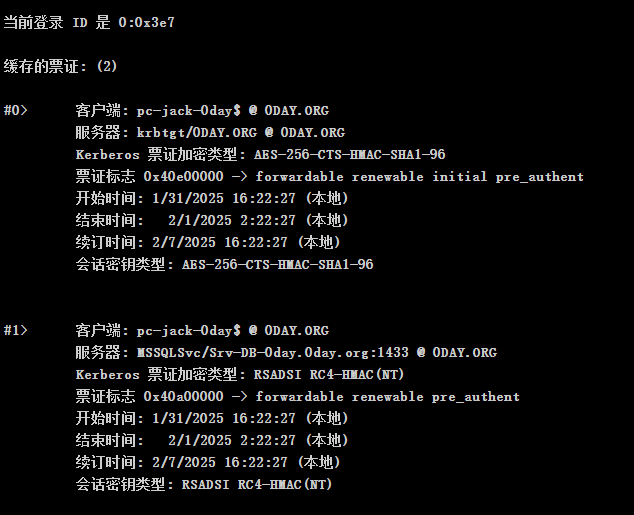Click the word initial in ticket #0 flags
The height and width of the screenshot is (515, 634).
(x=459, y=177)
